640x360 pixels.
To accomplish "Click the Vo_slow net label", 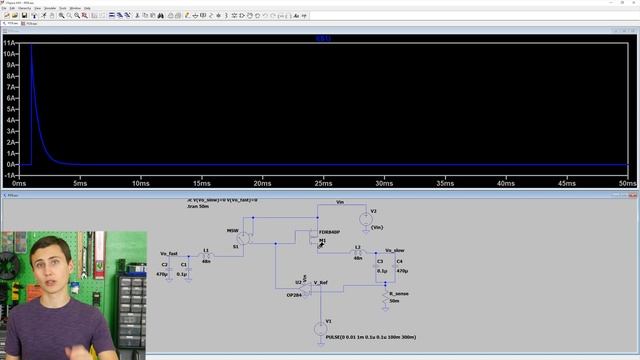I will [395, 250].
